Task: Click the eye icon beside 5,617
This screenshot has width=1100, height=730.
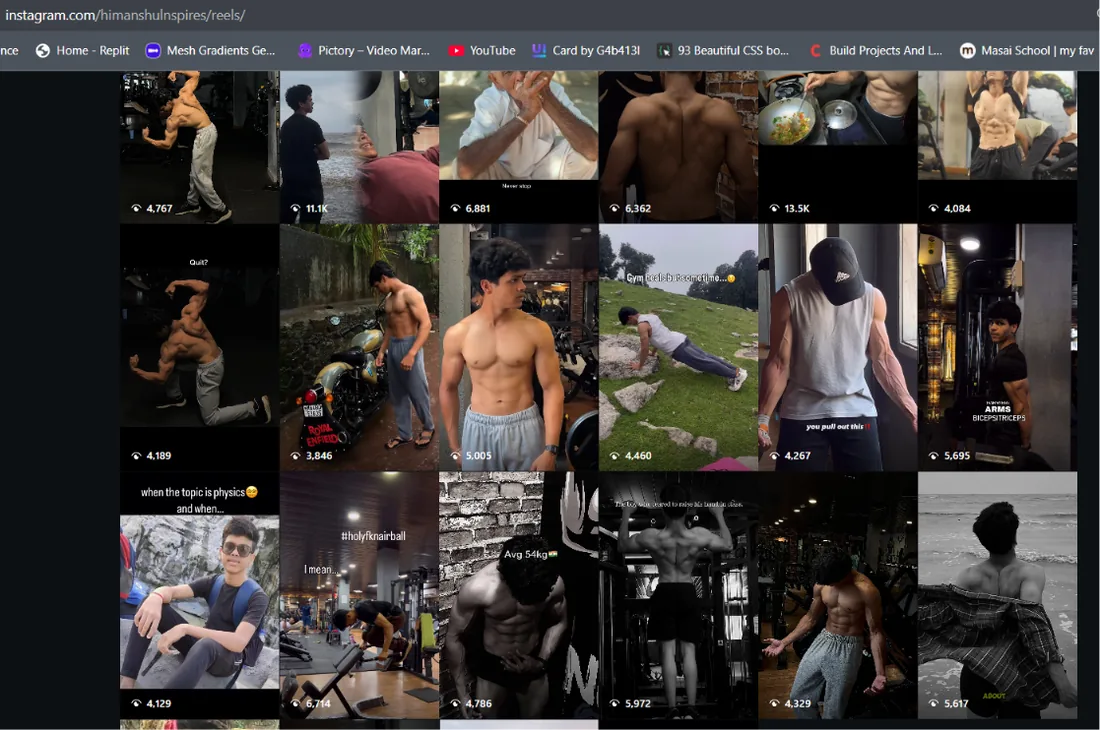Action: [934, 703]
